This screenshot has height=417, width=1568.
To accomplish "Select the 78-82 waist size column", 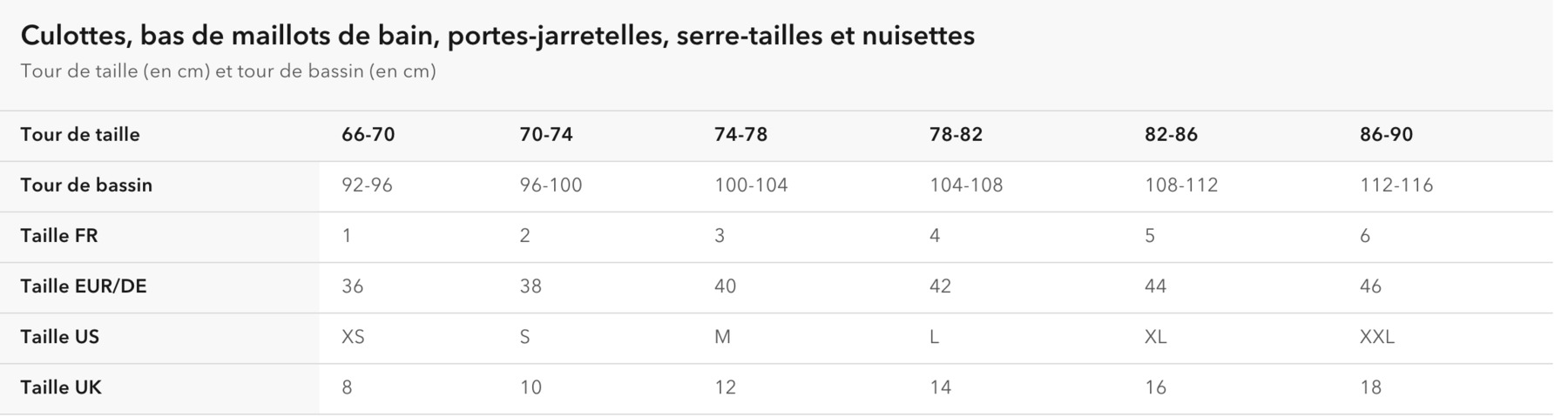I will (x=956, y=135).
